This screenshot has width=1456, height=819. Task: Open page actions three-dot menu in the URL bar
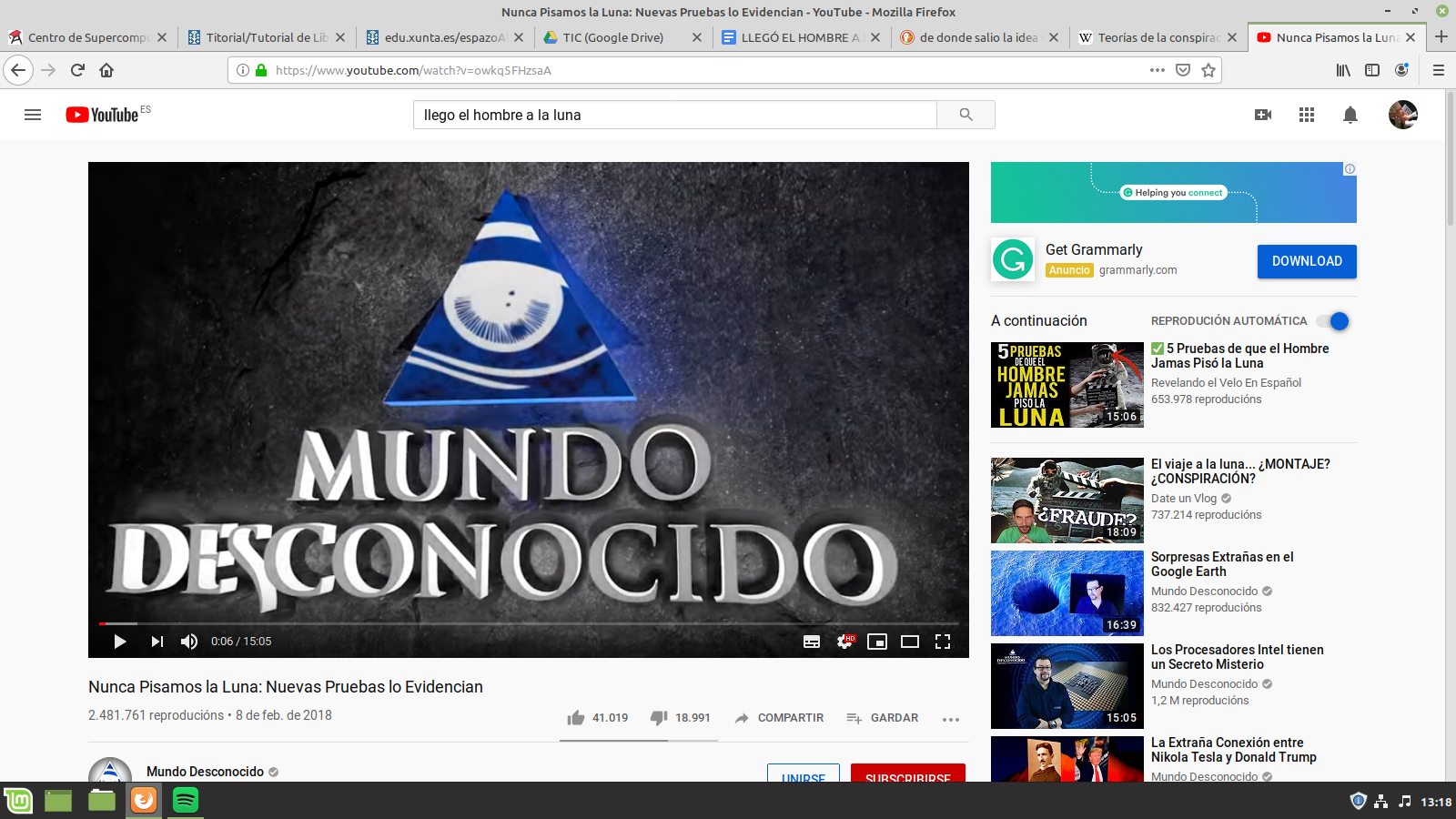coord(1158,70)
